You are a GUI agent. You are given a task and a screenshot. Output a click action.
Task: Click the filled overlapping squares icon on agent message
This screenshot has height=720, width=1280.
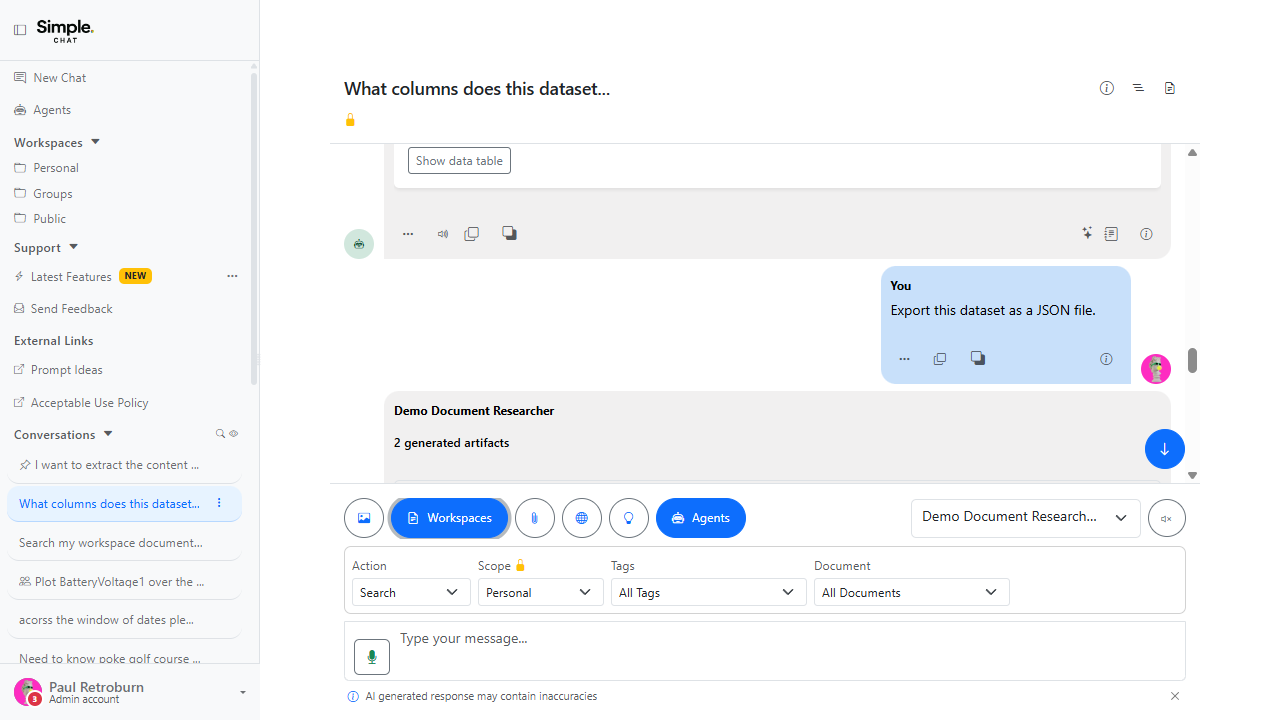[x=509, y=233]
